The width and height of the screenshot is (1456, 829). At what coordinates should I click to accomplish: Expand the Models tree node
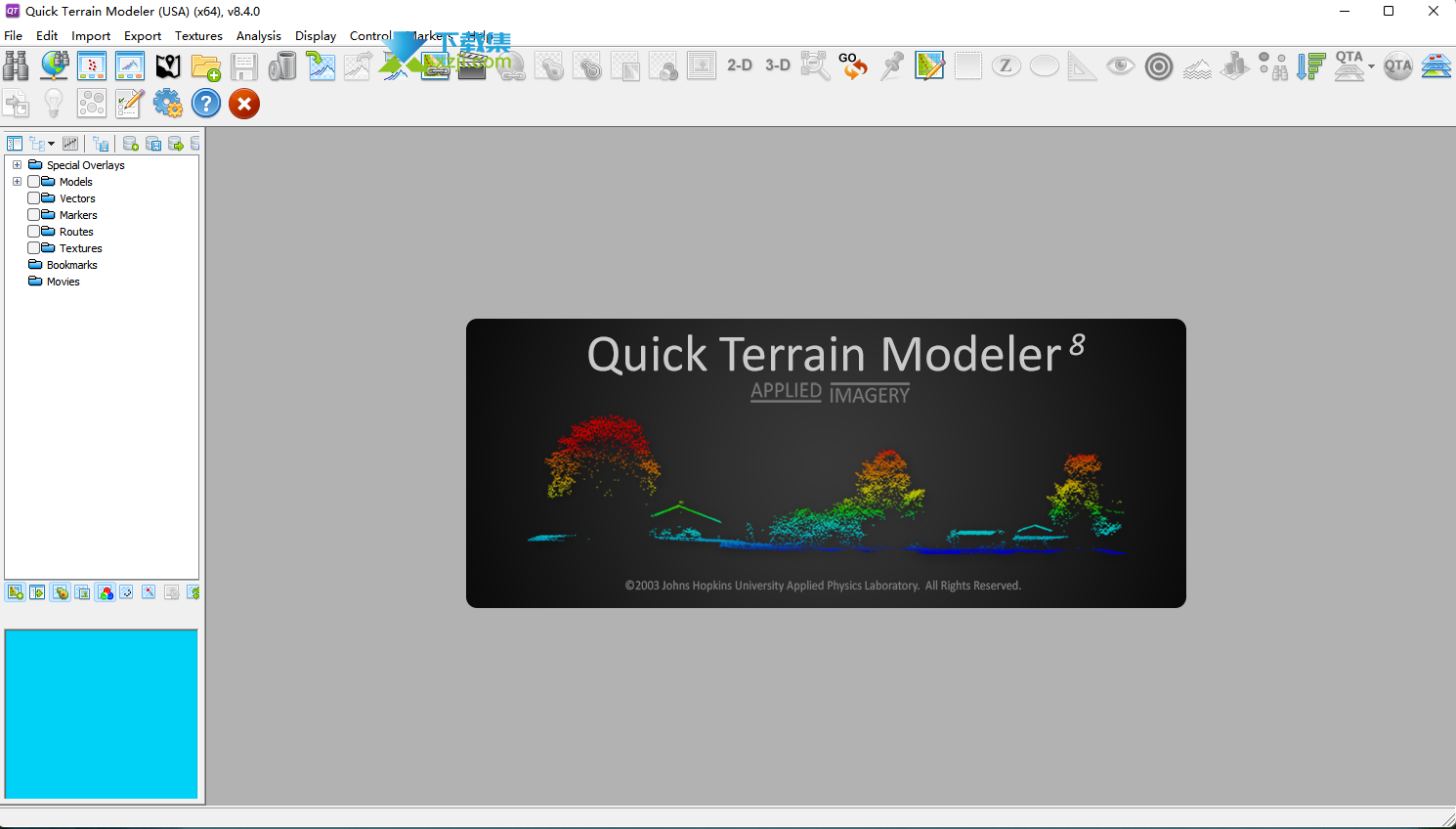[17, 182]
